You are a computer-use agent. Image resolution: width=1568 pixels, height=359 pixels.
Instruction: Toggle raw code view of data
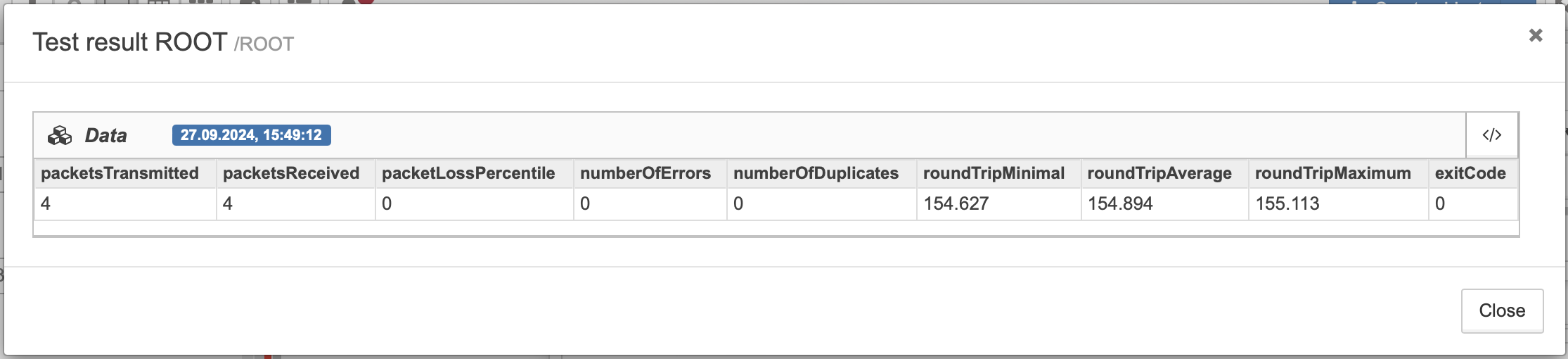point(1491,135)
